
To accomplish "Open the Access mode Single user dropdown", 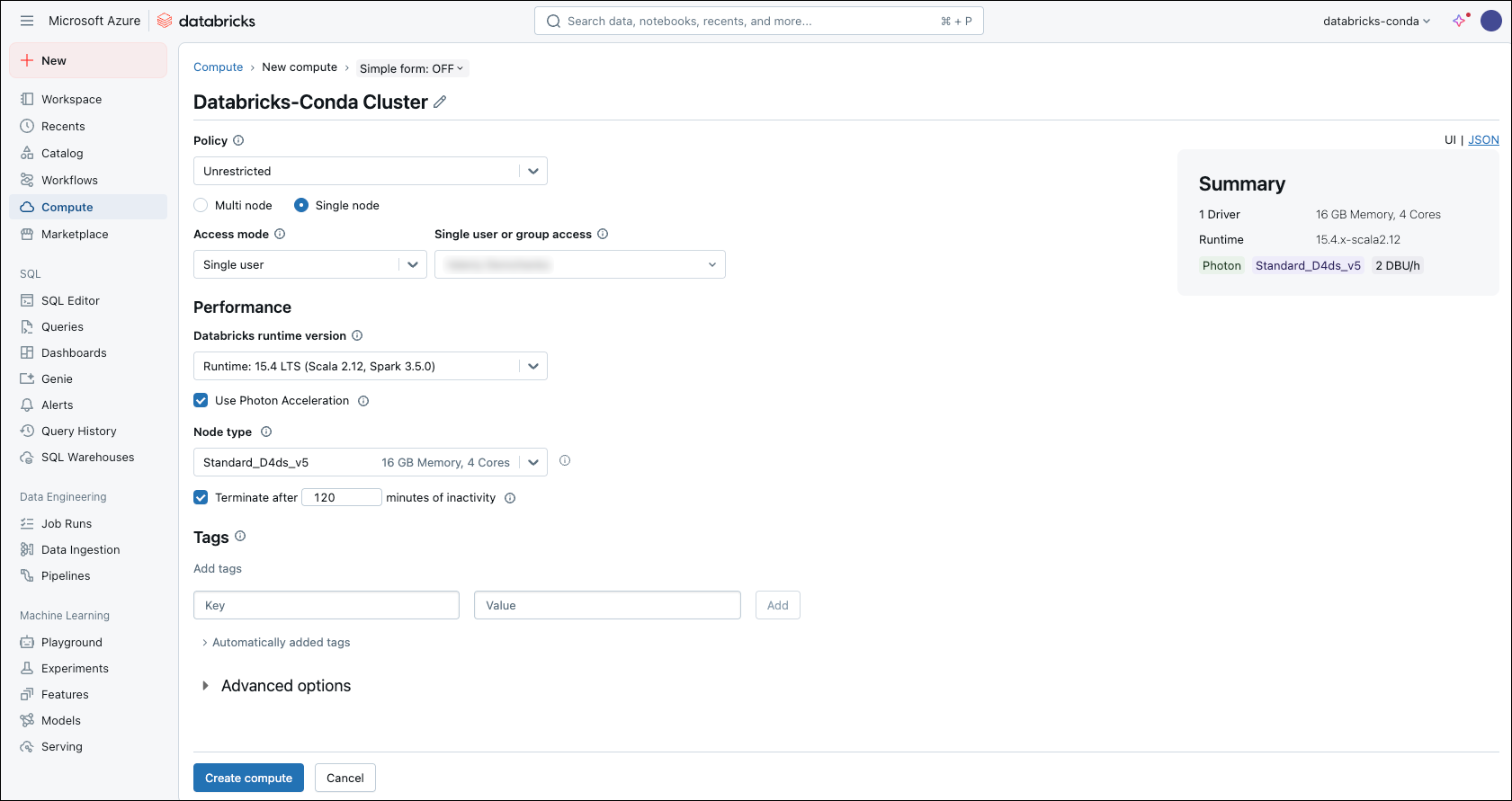I will pos(310,264).
